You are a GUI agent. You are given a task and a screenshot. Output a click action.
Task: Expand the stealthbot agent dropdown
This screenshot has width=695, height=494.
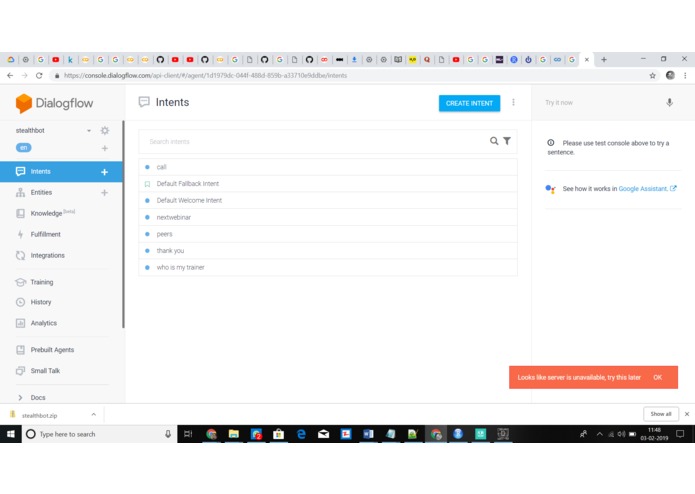[89, 131]
